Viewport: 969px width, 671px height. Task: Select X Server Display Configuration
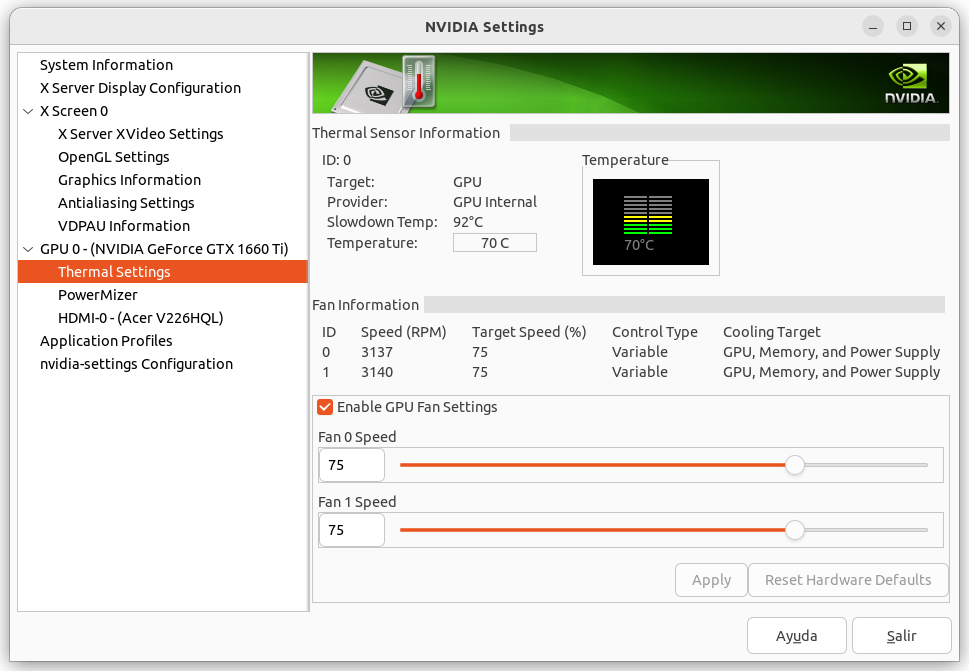coord(140,88)
